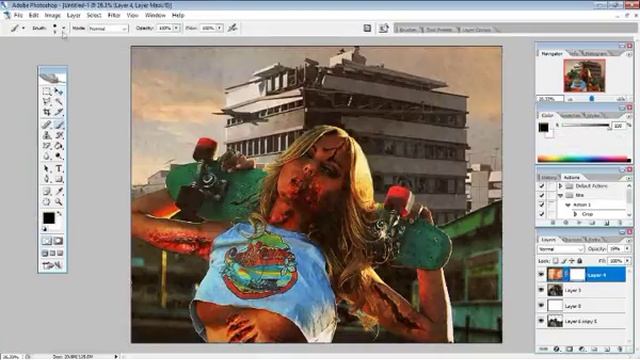Open options bar Opacity slider arrow
This screenshot has width=640, height=360.
pos(176,28)
